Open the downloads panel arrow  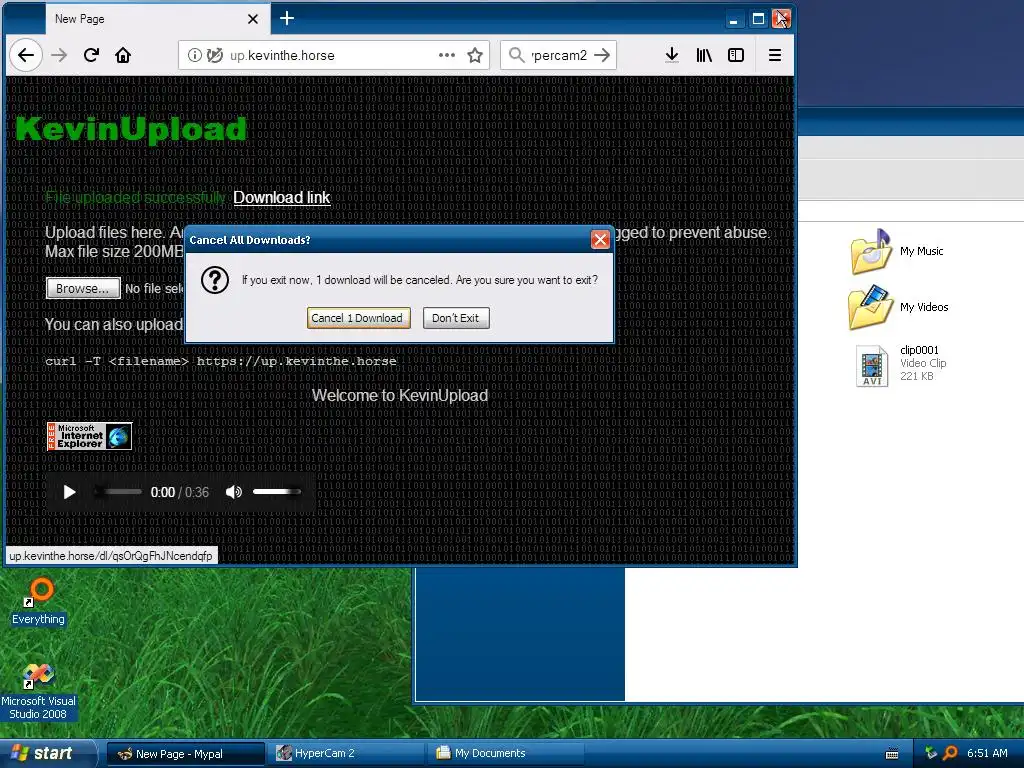click(671, 55)
